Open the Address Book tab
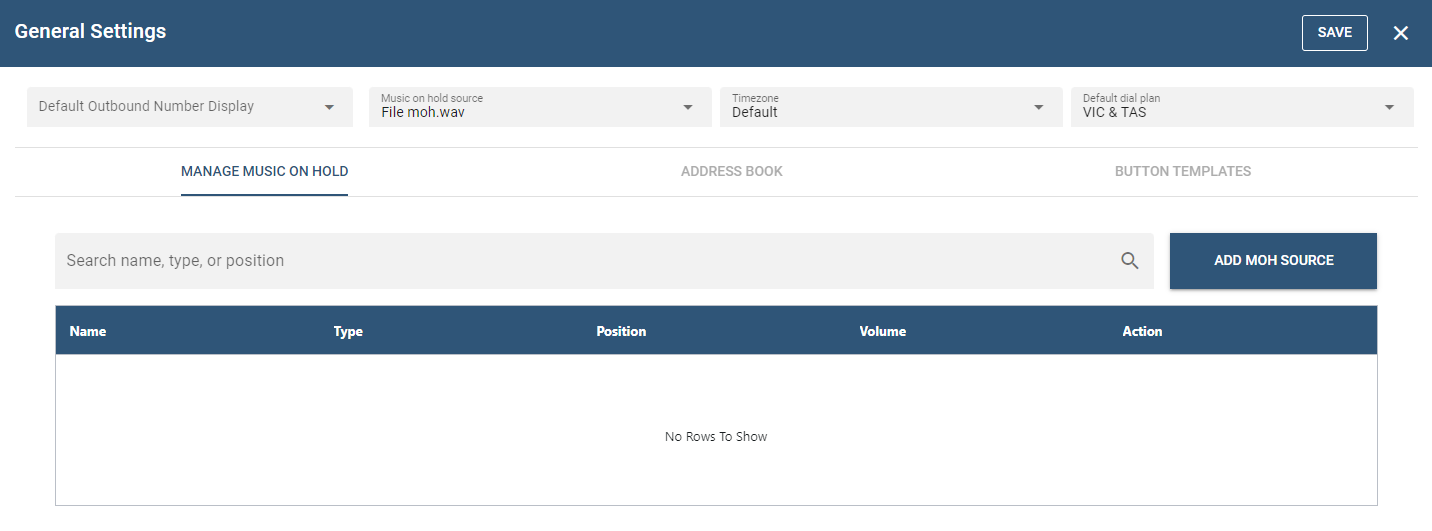 731,171
